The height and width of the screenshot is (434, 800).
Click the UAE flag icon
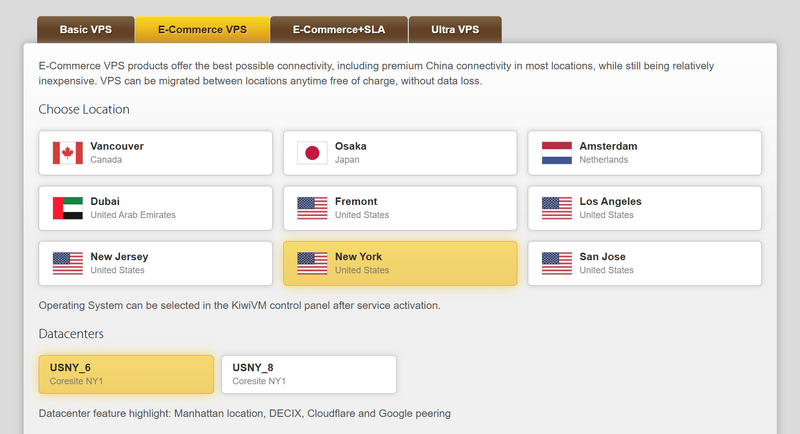[67, 208]
